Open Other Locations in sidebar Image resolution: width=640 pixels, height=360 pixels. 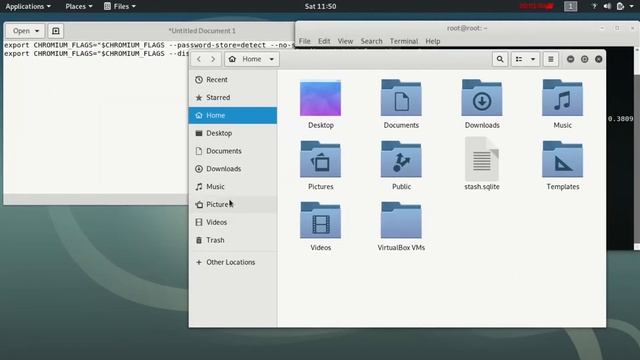(233, 262)
